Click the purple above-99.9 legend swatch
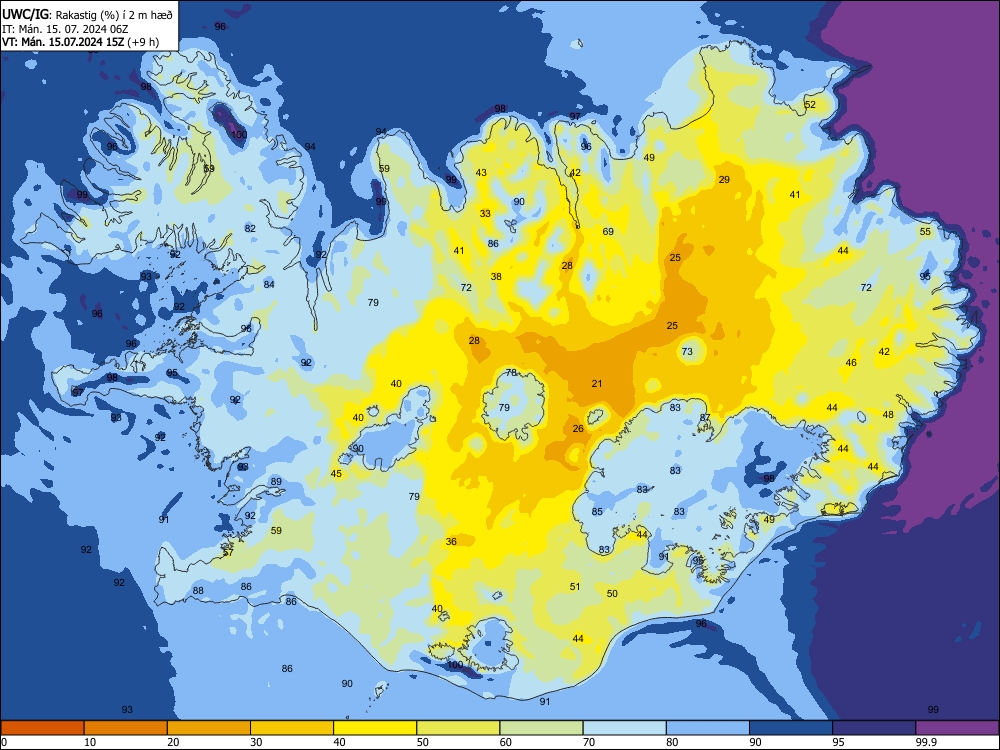Screen dimensions: 1000x750 (957, 728)
